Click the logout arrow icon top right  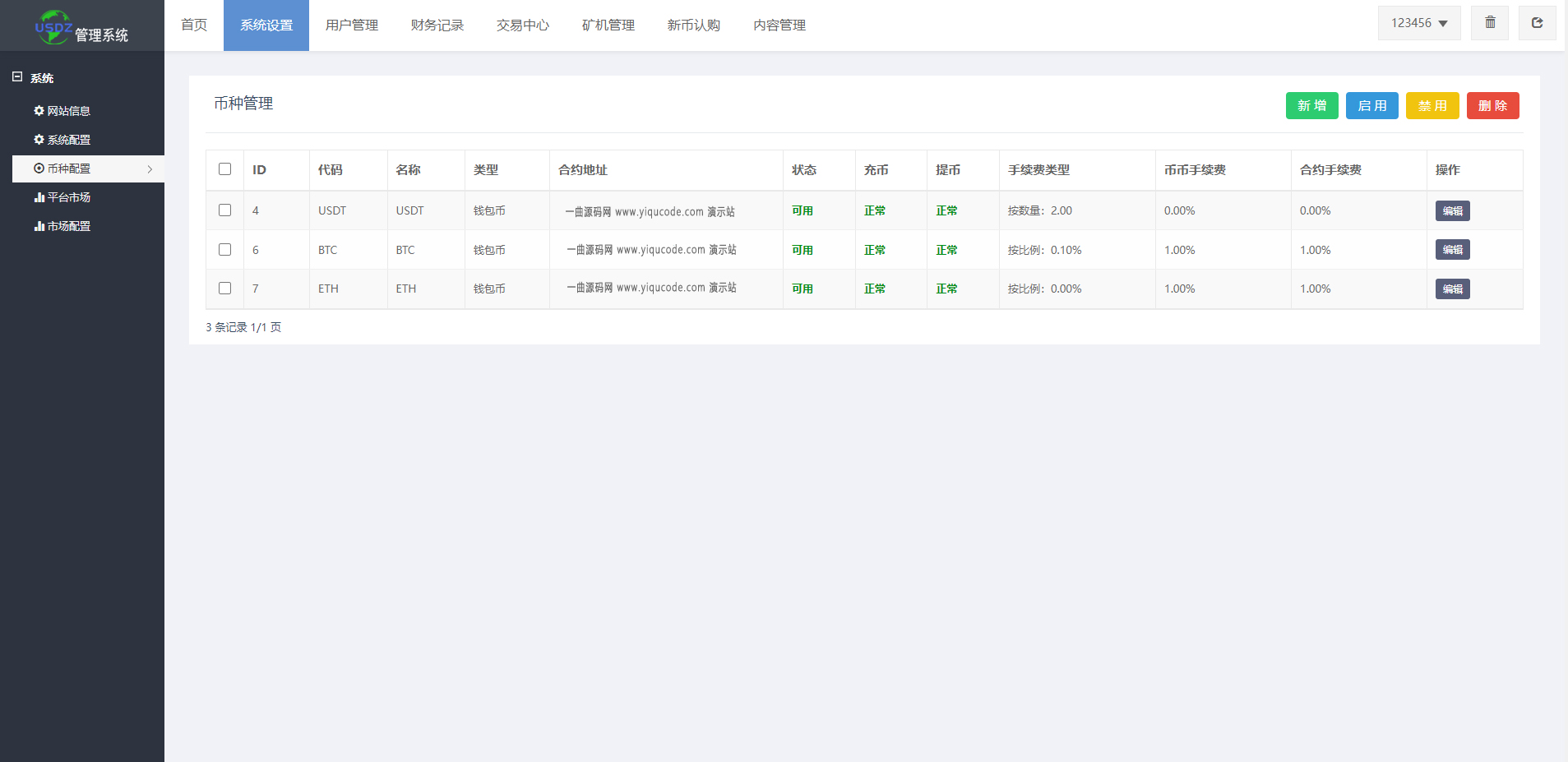pos(1537,23)
